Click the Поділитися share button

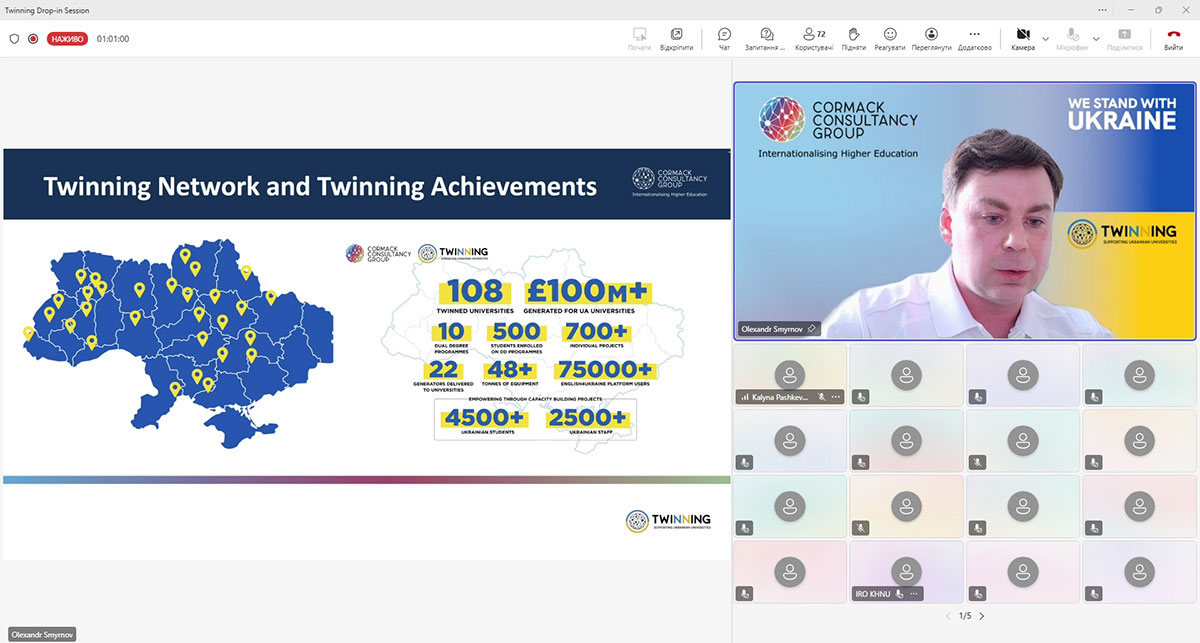coord(1124,39)
